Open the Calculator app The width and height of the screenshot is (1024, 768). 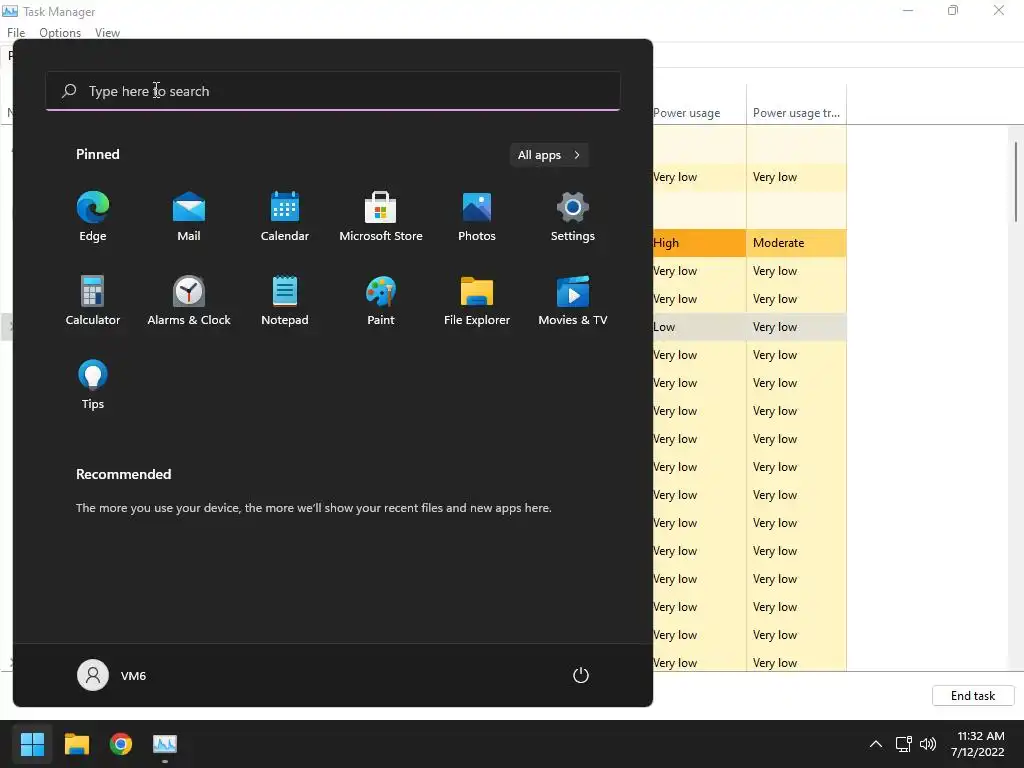pos(93,300)
